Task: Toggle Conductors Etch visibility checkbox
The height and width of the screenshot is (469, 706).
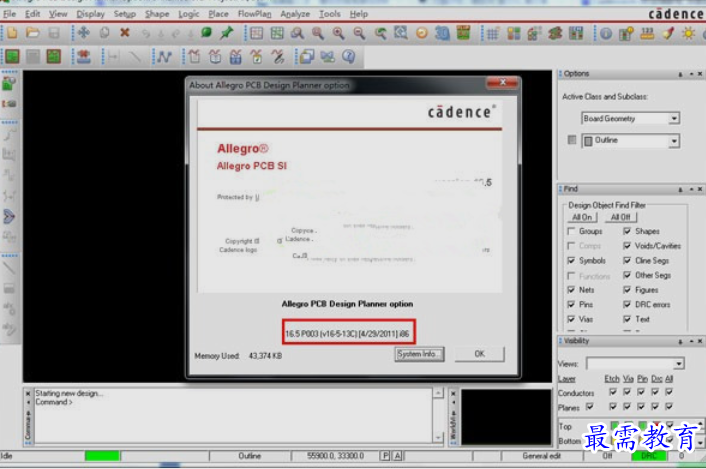Action: point(613,392)
